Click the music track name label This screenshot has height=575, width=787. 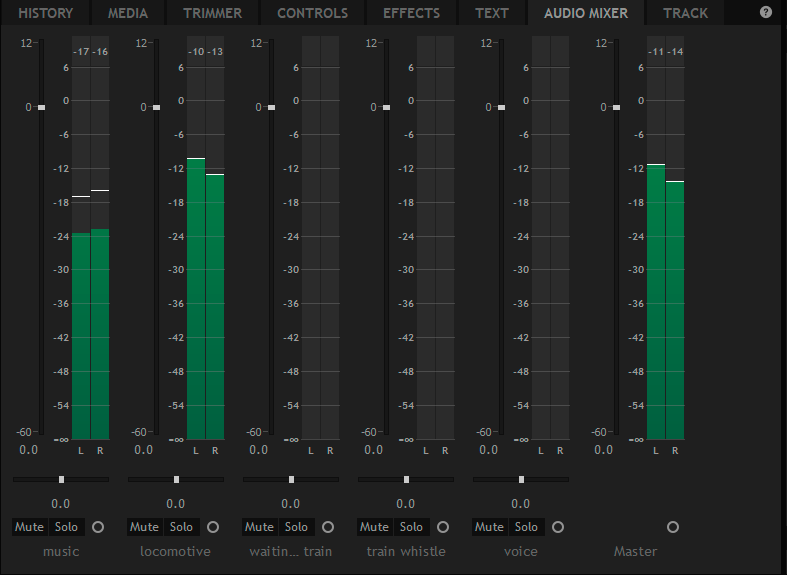coord(61,551)
